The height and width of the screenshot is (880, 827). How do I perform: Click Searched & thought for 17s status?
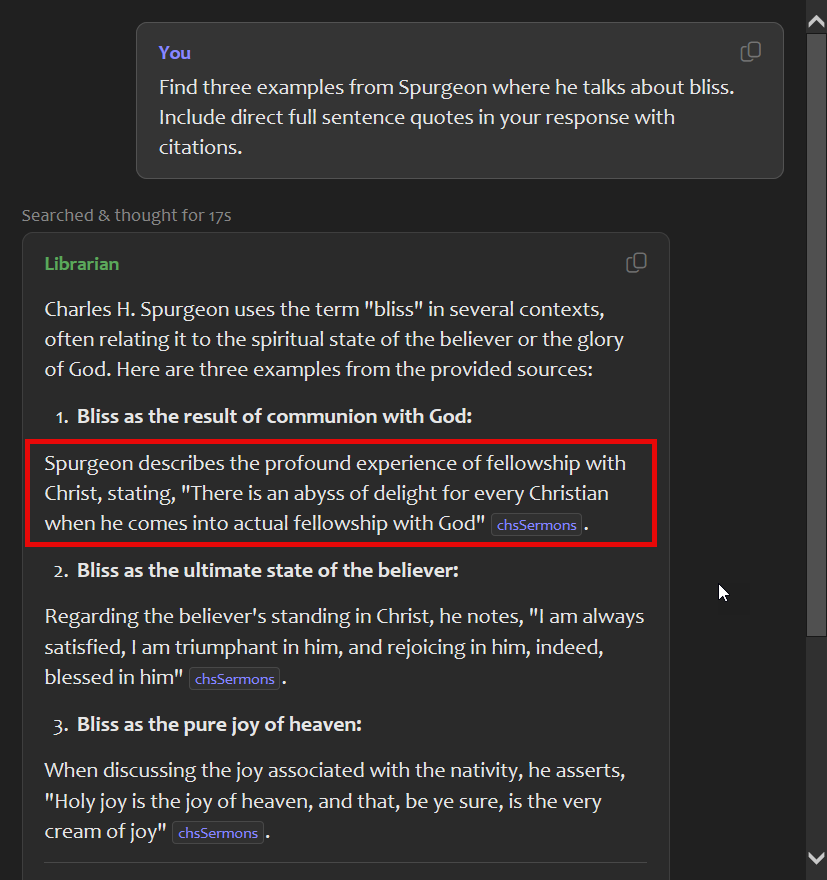click(x=126, y=216)
